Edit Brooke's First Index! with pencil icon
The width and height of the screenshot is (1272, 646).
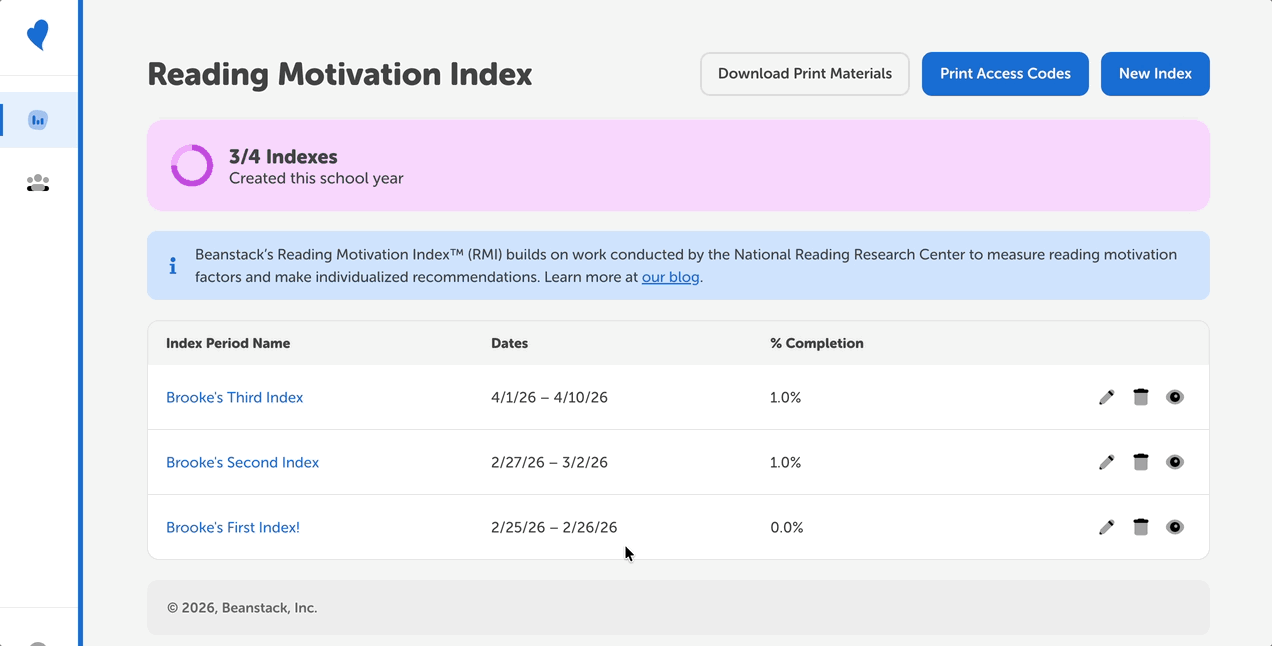point(1106,527)
